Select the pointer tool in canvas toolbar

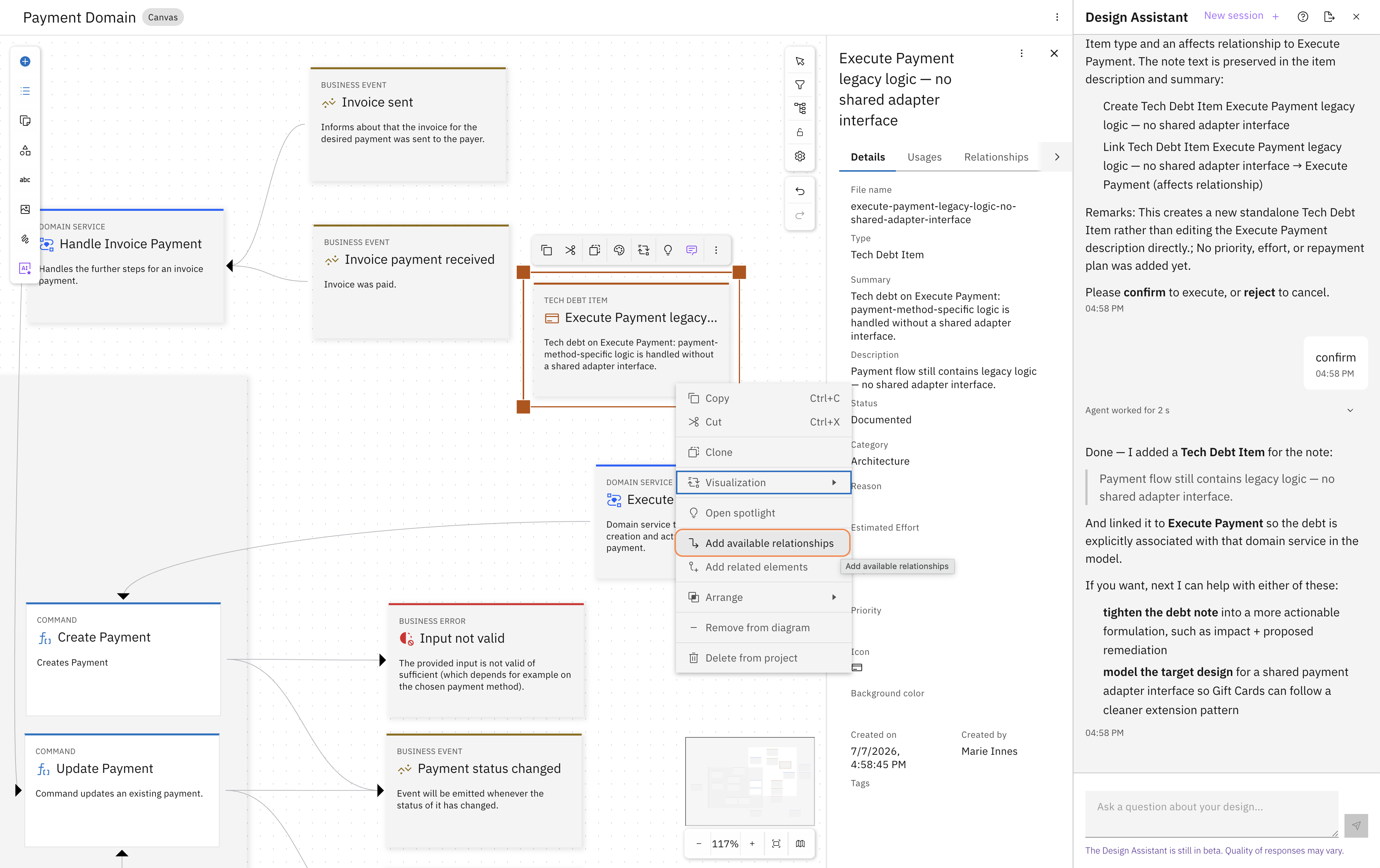[800, 61]
